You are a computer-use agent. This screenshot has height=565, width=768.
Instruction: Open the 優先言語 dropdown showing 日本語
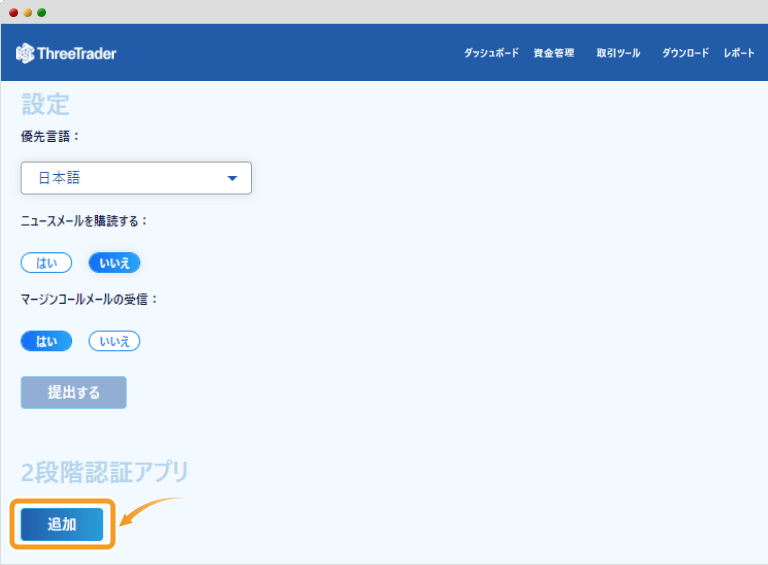pyautogui.click(x=136, y=178)
